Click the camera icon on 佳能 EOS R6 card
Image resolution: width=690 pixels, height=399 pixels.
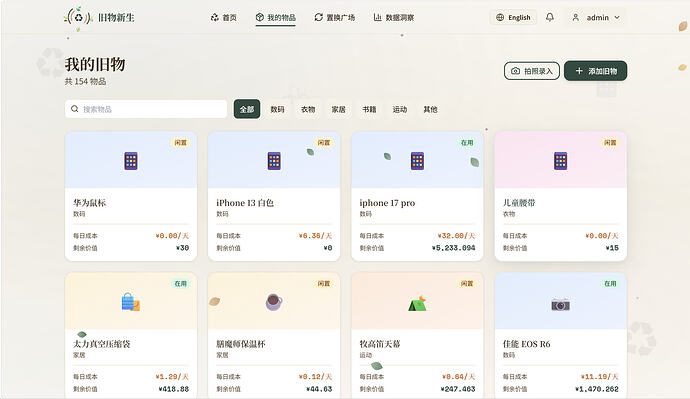[x=561, y=304]
